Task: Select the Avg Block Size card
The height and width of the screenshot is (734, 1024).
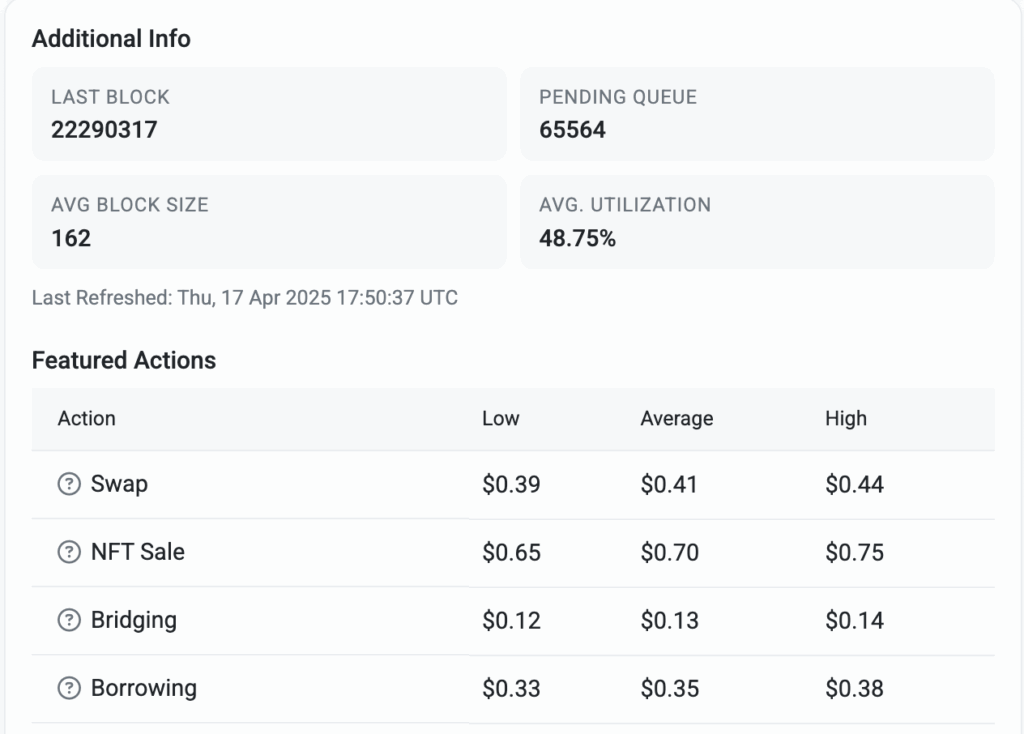Action: coord(269,222)
